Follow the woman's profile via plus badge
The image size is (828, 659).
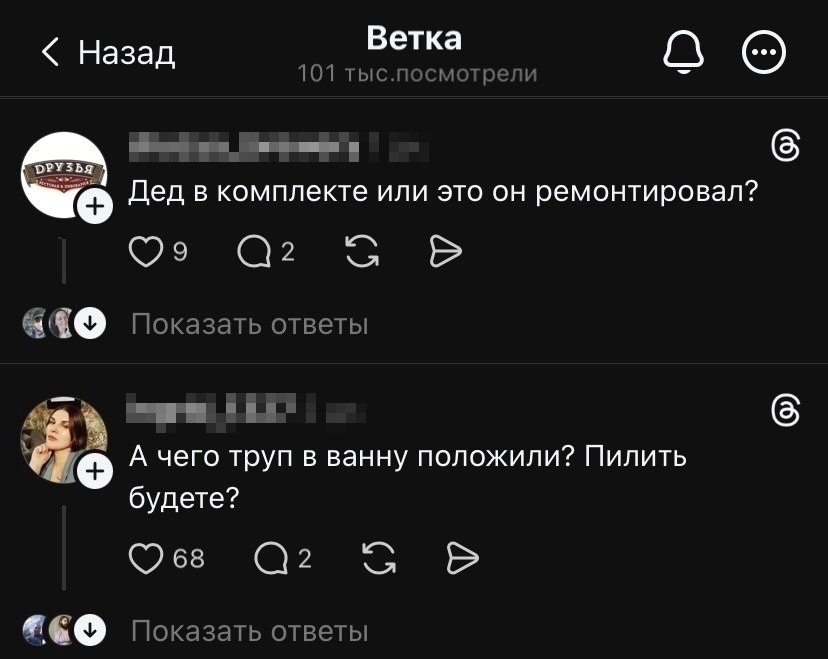(x=95, y=472)
